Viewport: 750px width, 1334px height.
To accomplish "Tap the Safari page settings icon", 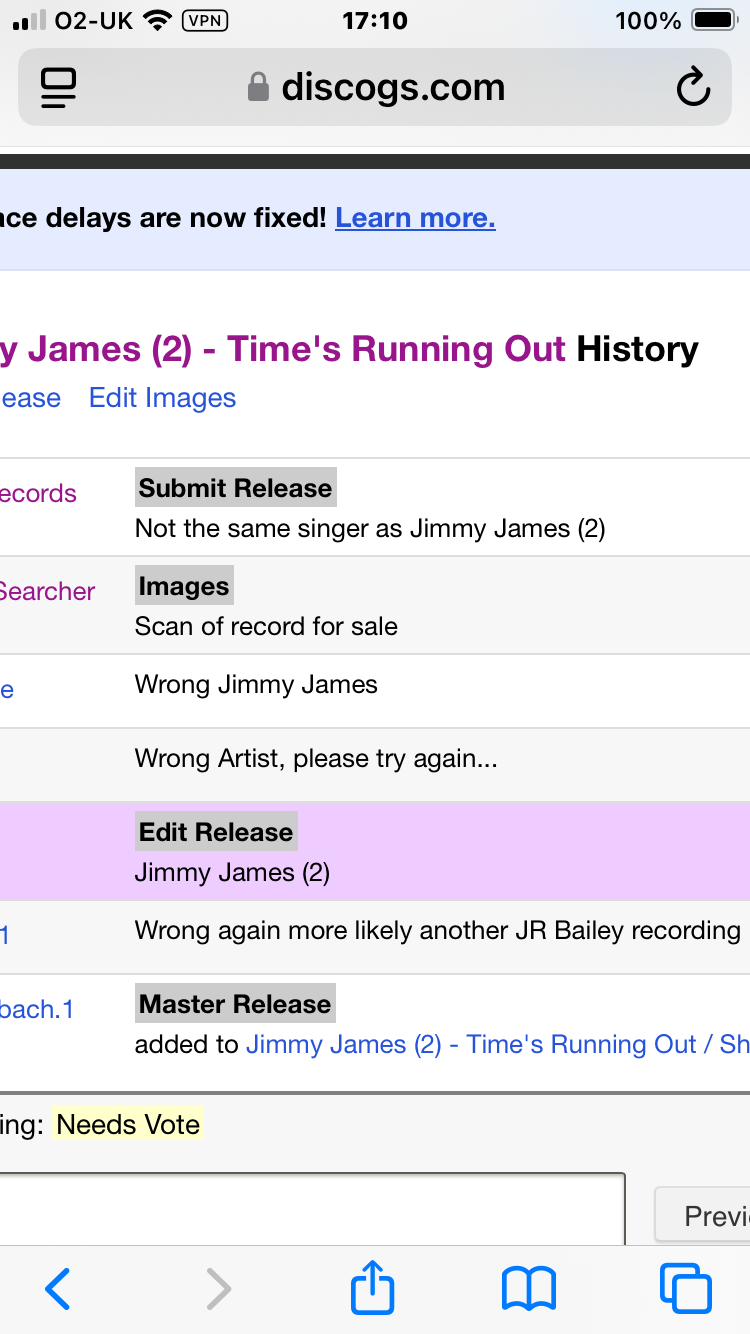I will click(x=59, y=88).
